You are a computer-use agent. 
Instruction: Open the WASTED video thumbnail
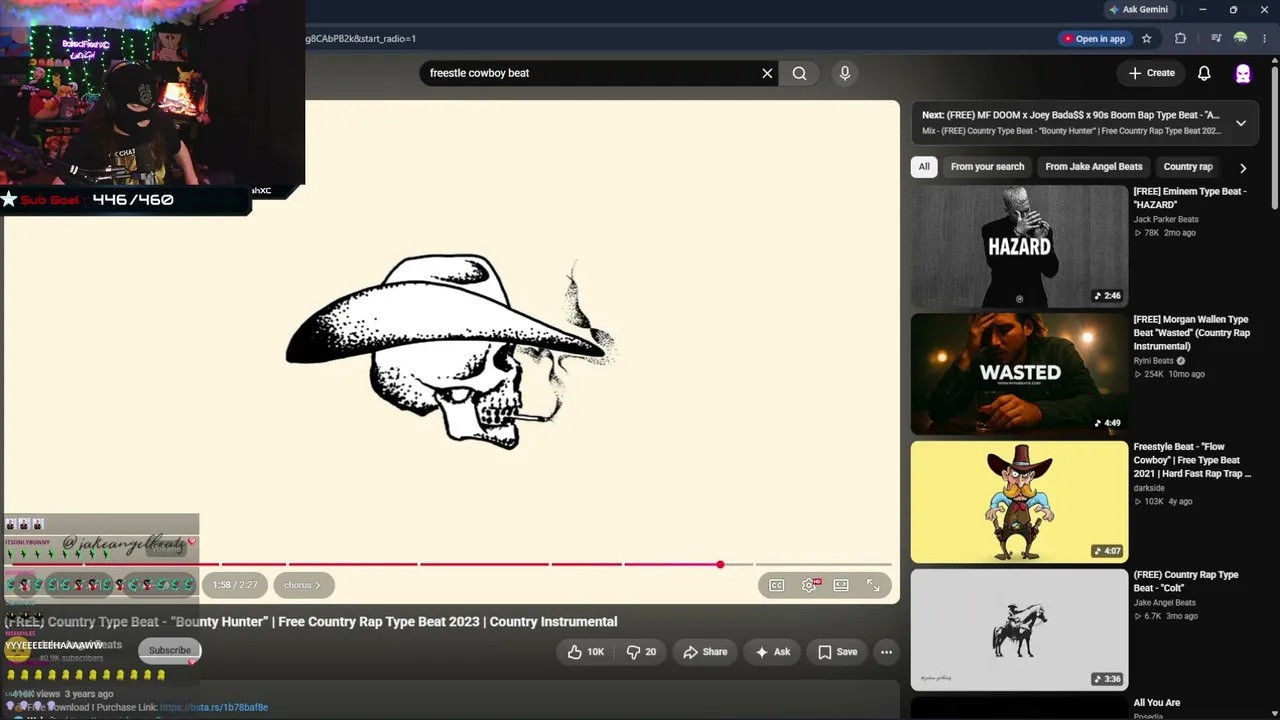tap(1019, 374)
